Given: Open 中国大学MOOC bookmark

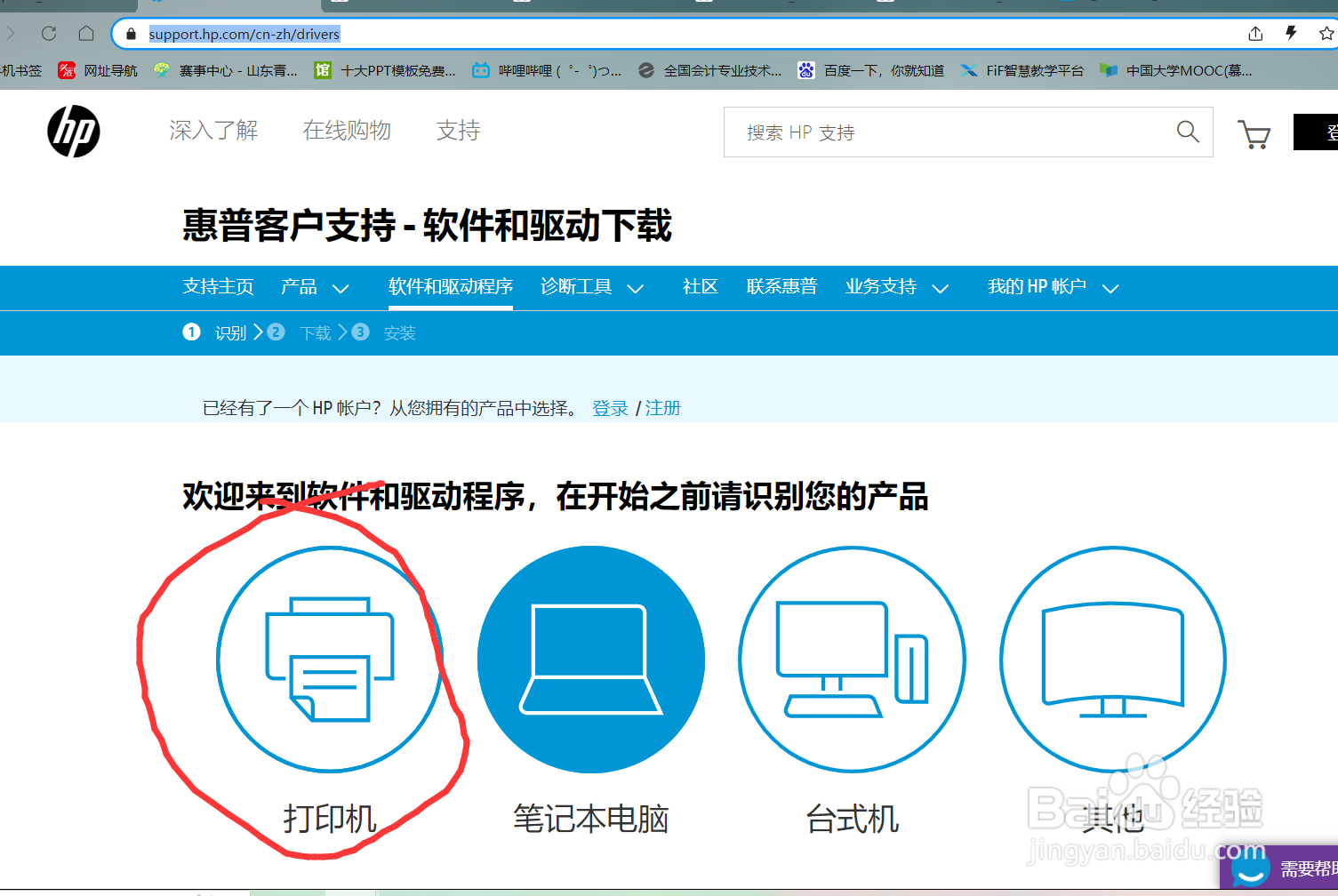Looking at the screenshot, I should click(x=1175, y=70).
